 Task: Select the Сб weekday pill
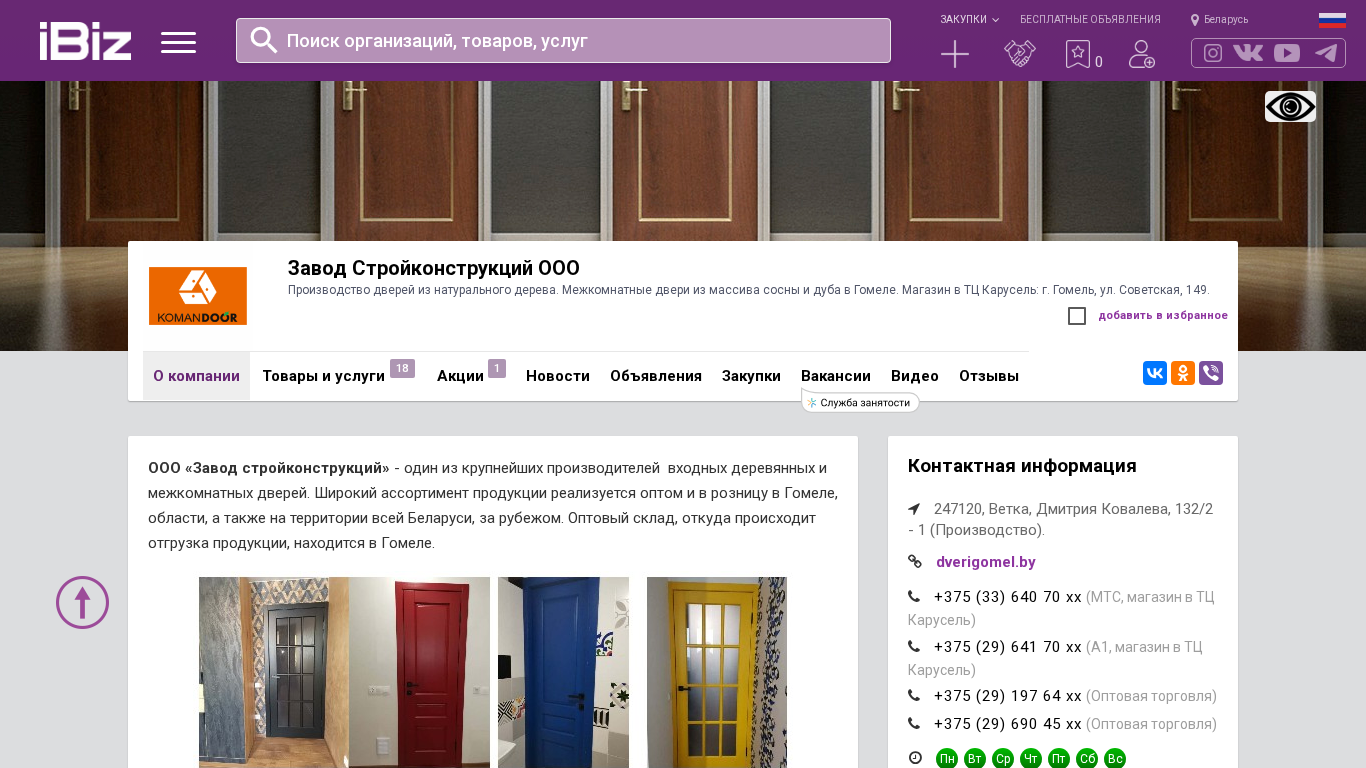tap(1087, 759)
